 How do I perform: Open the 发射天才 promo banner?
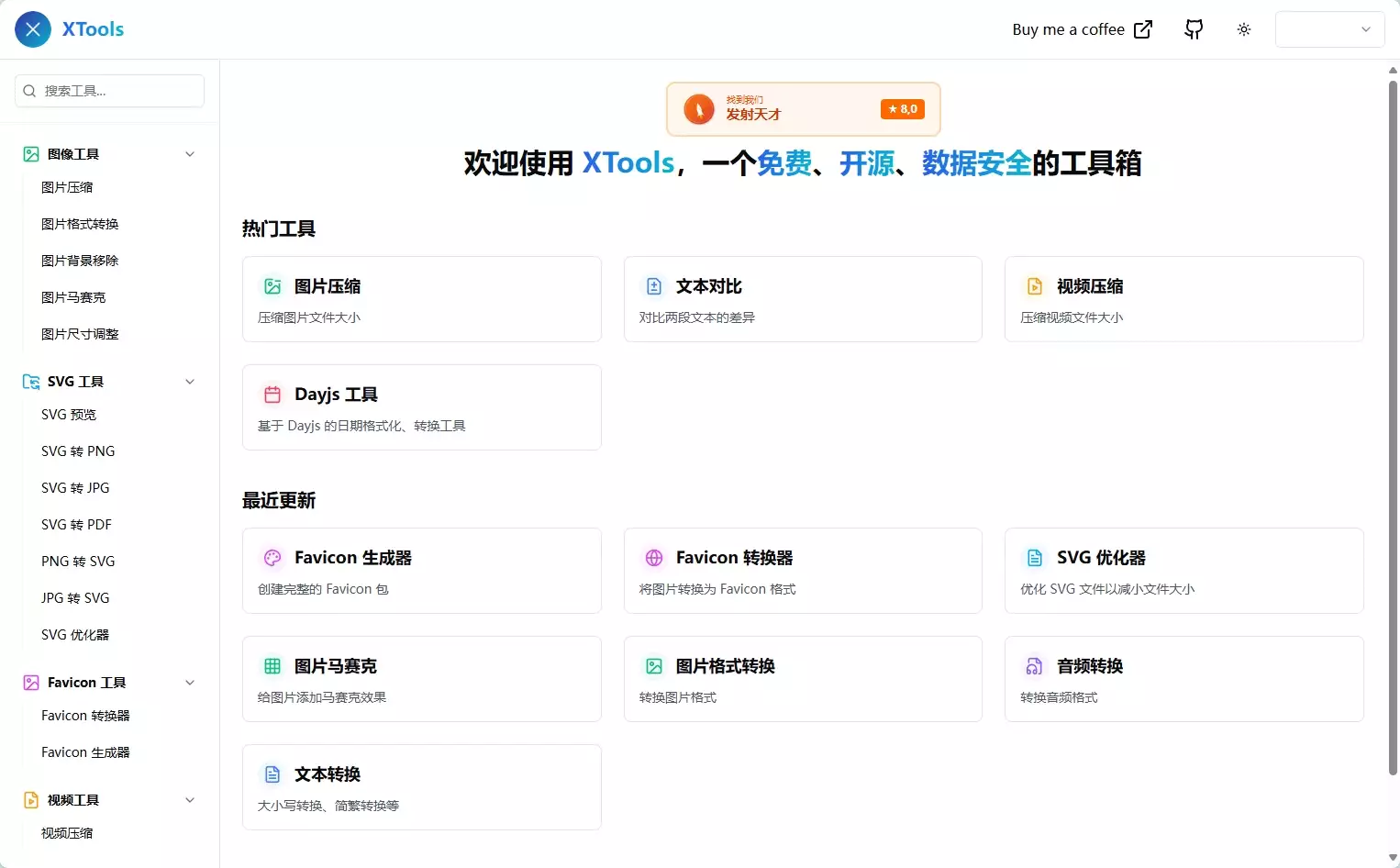804,109
